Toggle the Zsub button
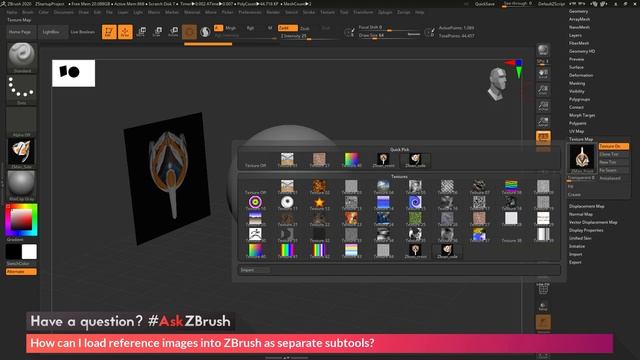Image resolution: width=640 pixels, height=360 pixels. point(305,28)
